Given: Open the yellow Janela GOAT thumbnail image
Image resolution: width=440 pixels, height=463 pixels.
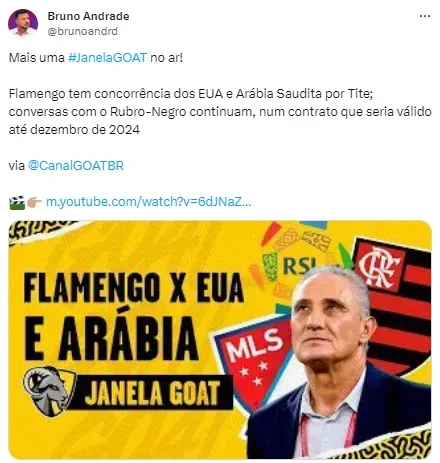Looking at the screenshot, I should (220, 340).
